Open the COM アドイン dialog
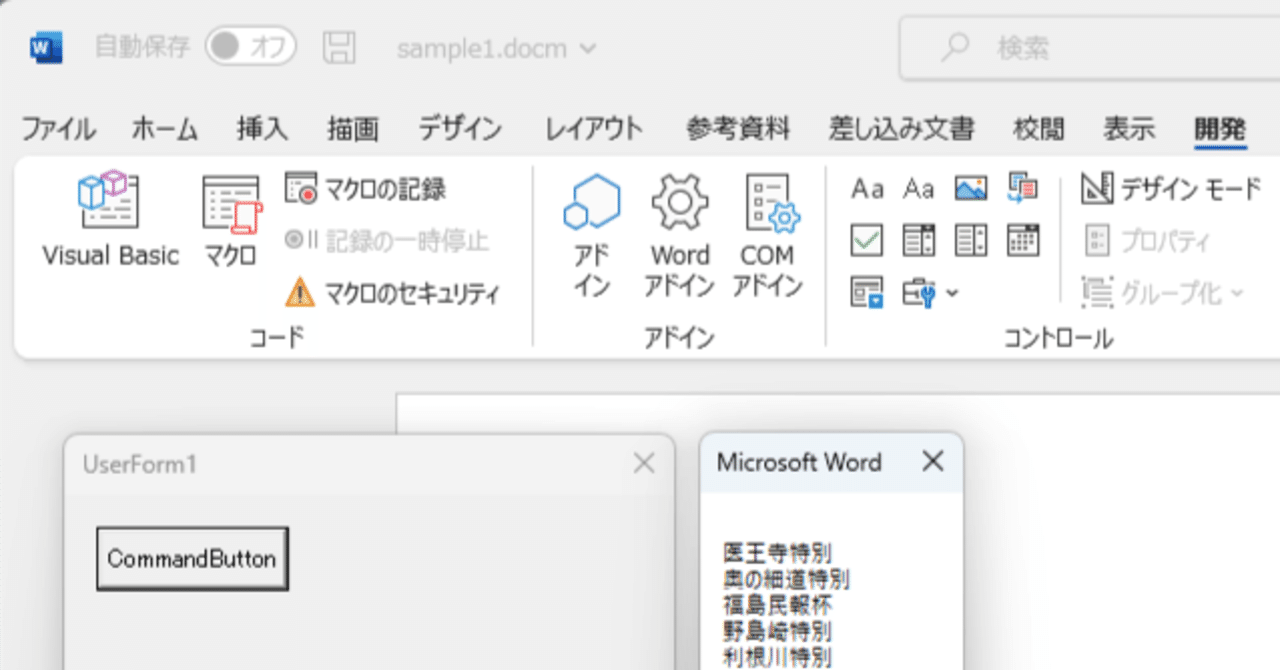The height and width of the screenshot is (670, 1280). click(x=767, y=232)
